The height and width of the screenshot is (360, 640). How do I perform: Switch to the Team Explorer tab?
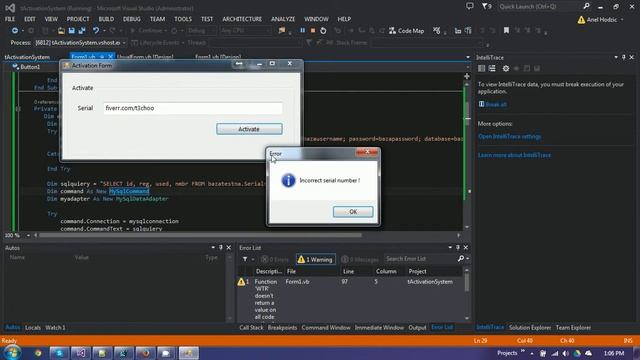click(573, 328)
